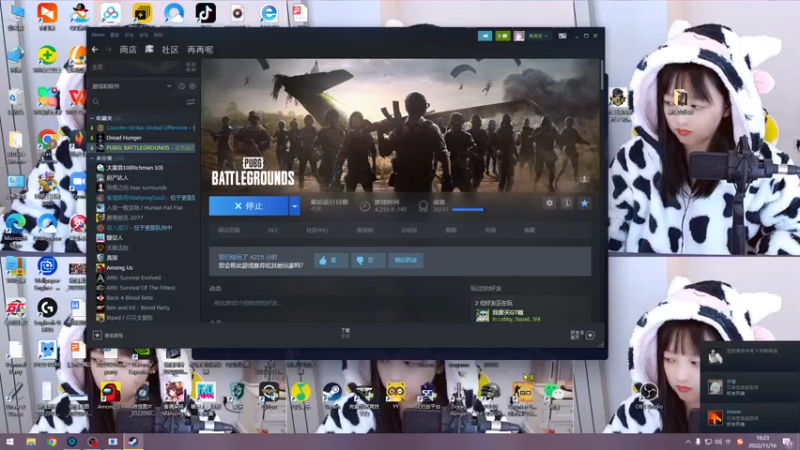This screenshot has height=450, width=800.
Task: Click the thumbs-up recommend button
Action: tap(331, 260)
